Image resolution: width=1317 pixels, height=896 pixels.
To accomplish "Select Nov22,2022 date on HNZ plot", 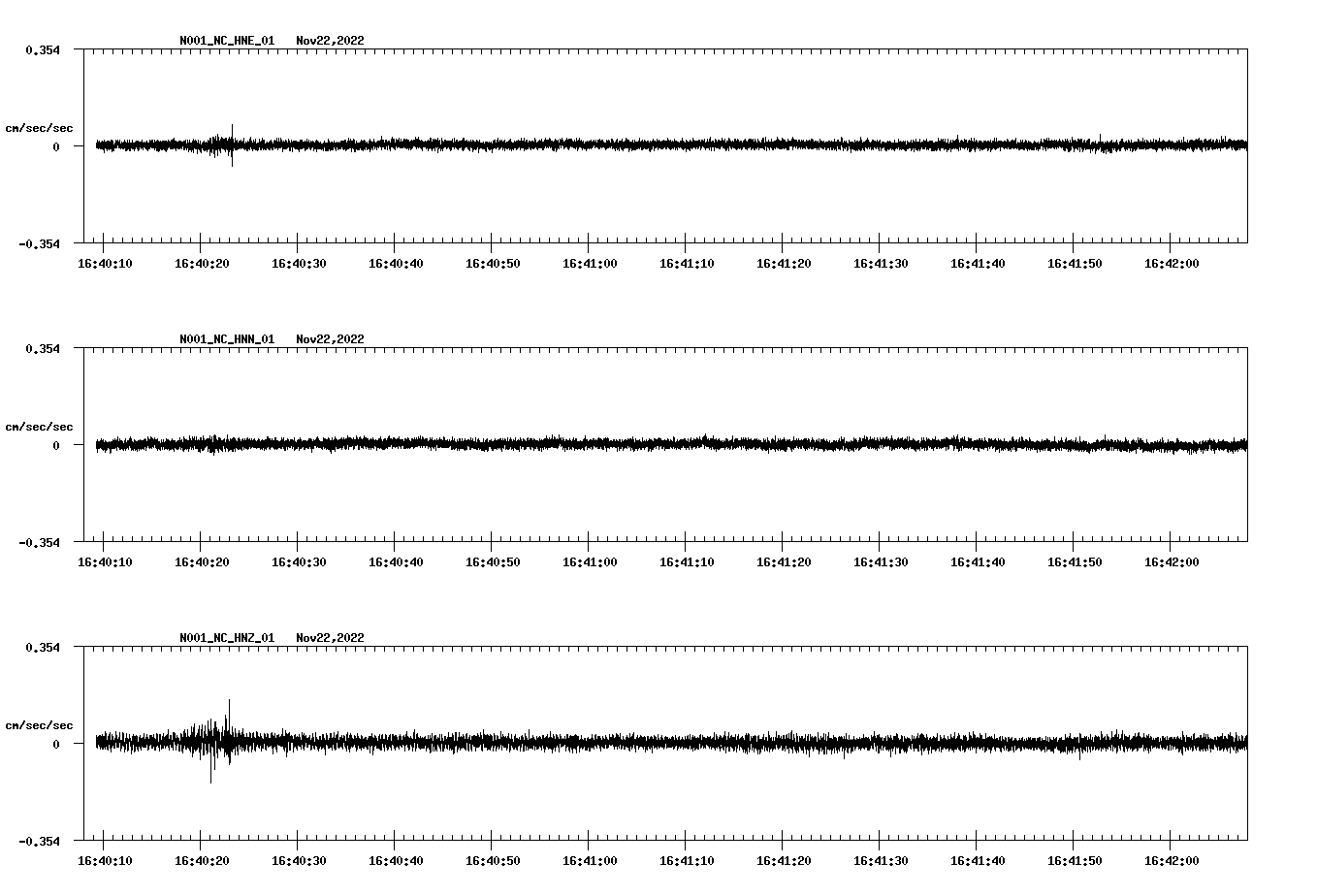I will [x=331, y=638].
